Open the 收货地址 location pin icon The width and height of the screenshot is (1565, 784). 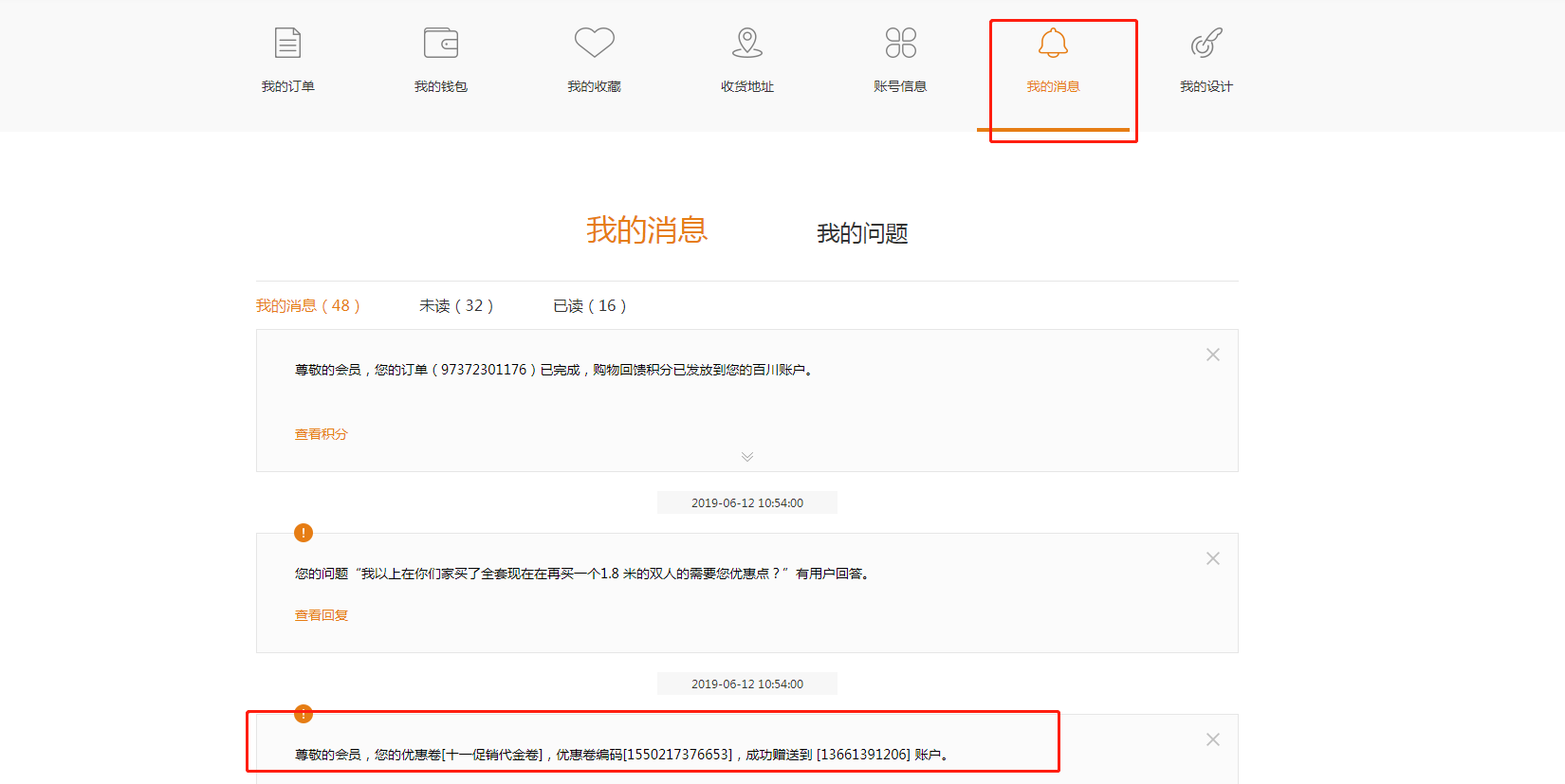click(x=747, y=44)
